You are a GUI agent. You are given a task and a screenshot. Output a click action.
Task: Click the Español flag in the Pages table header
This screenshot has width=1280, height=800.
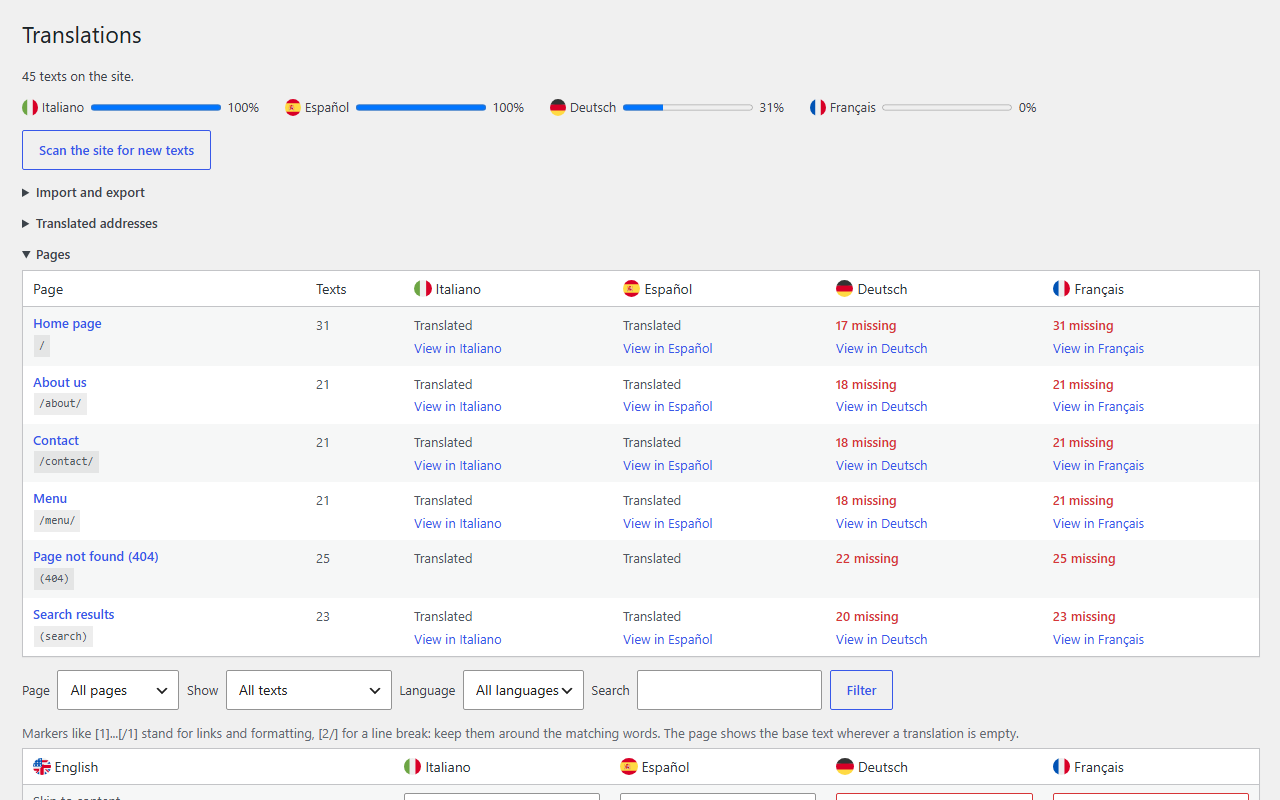(631, 289)
